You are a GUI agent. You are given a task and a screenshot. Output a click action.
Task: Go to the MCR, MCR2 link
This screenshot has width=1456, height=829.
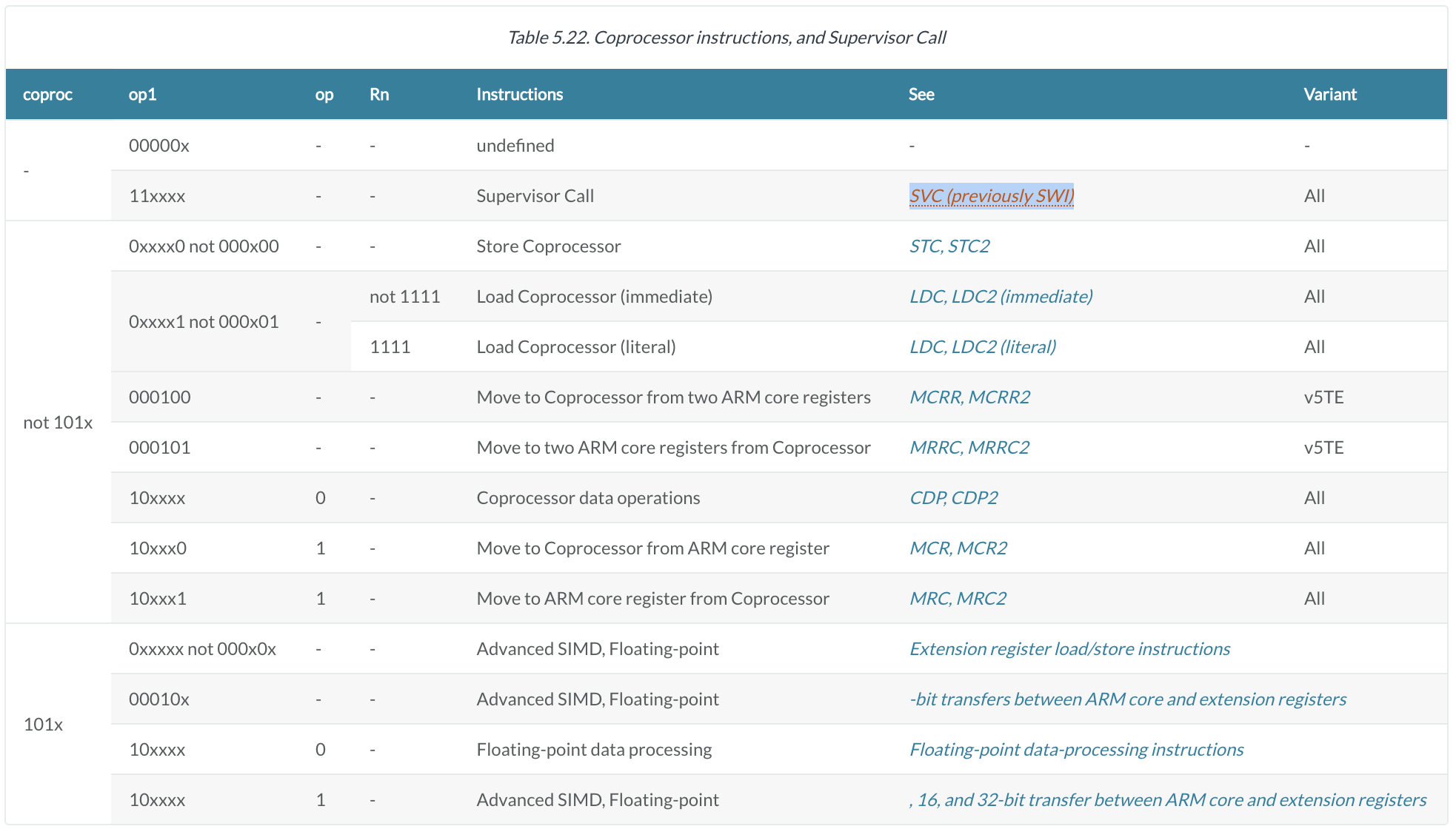point(958,548)
